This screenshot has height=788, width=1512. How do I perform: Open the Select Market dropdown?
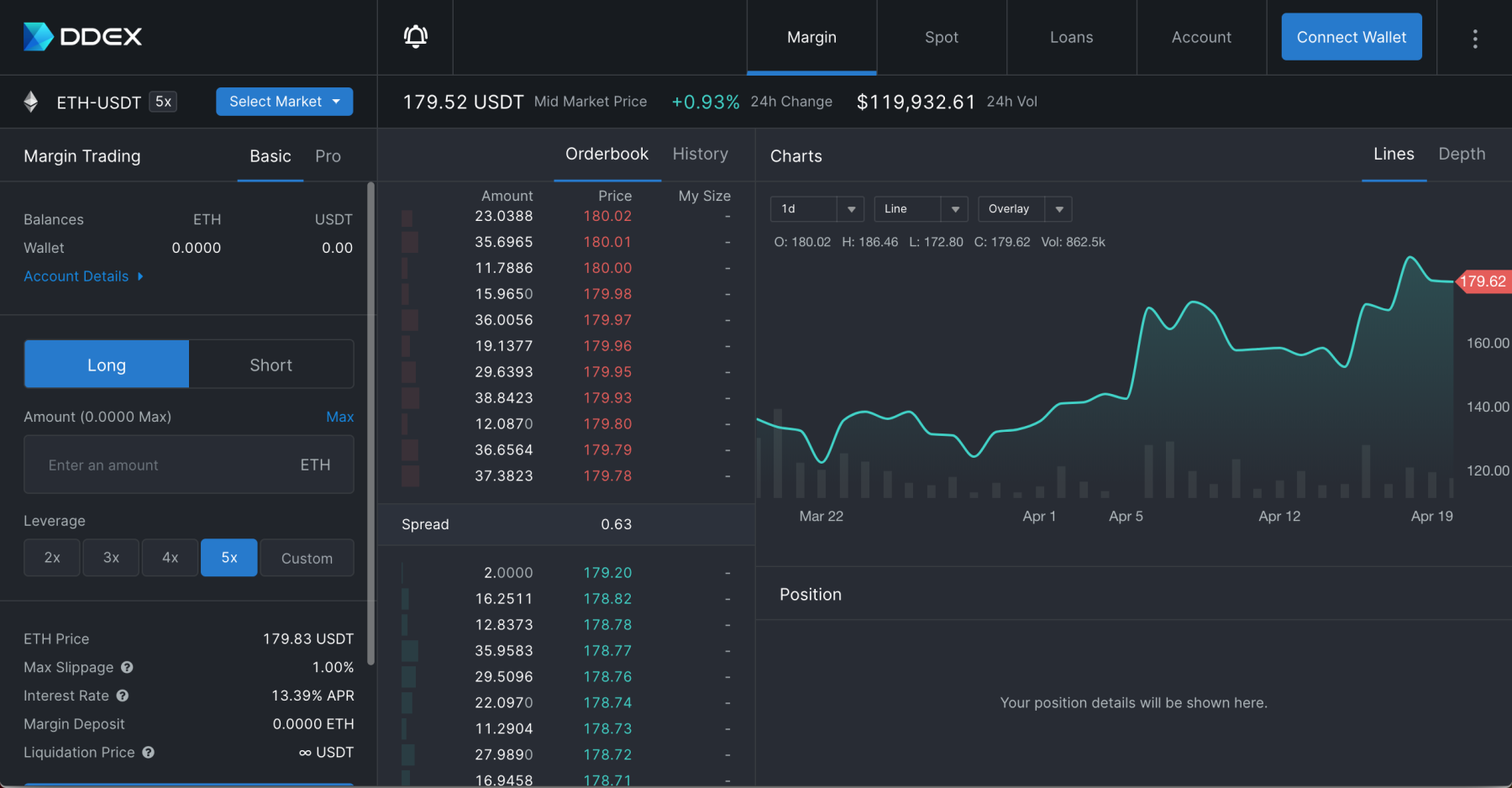click(284, 101)
